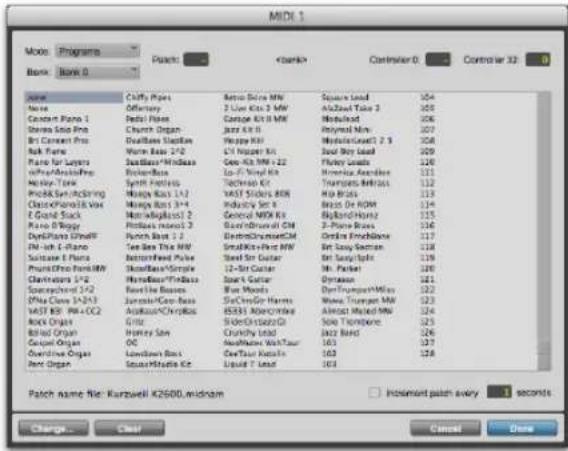Select patch 'Synth Fretless'
The height and width of the screenshot is (451, 568).
click(153, 183)
